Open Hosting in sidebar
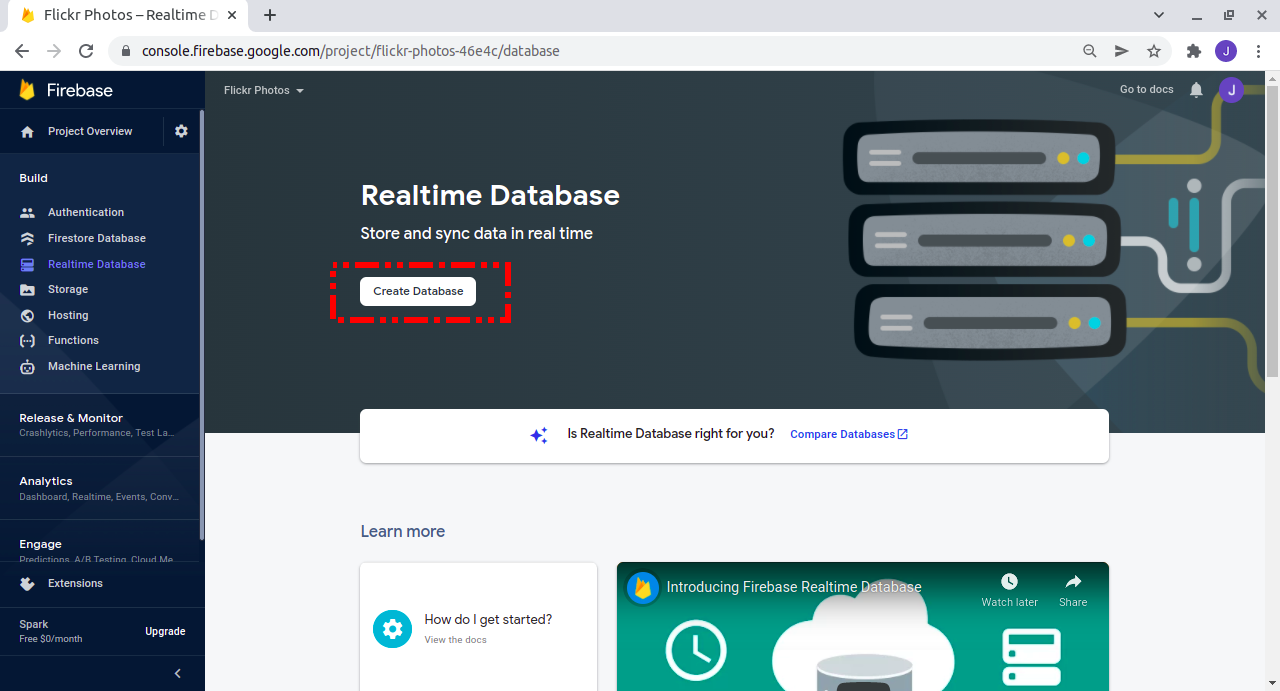The width and height of the screenshot is (1280, 691). [x=68, y=315]
